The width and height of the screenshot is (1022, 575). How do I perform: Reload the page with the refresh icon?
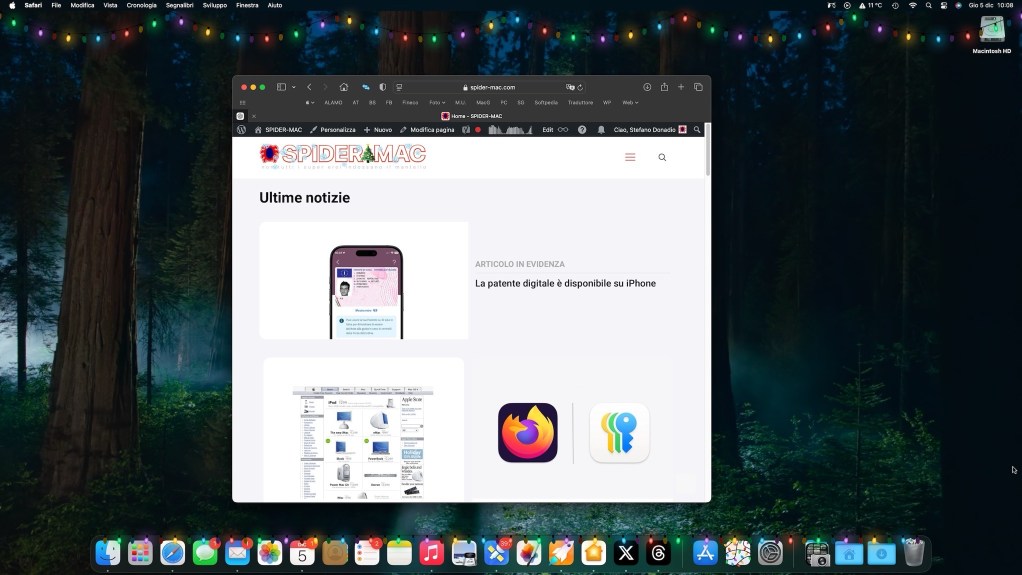[580, 87]
